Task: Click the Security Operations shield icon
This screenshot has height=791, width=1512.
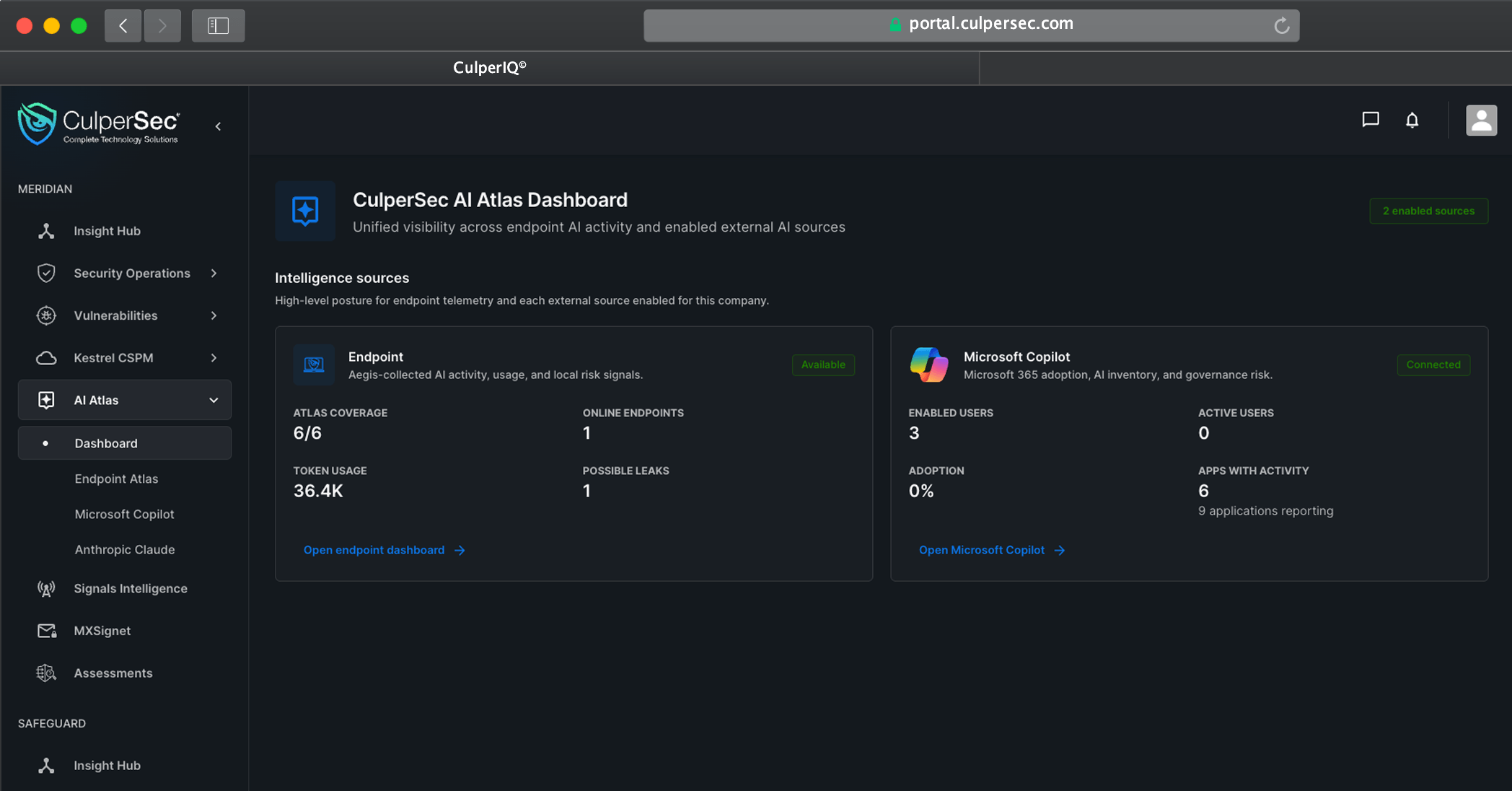Action: [46, 274]
